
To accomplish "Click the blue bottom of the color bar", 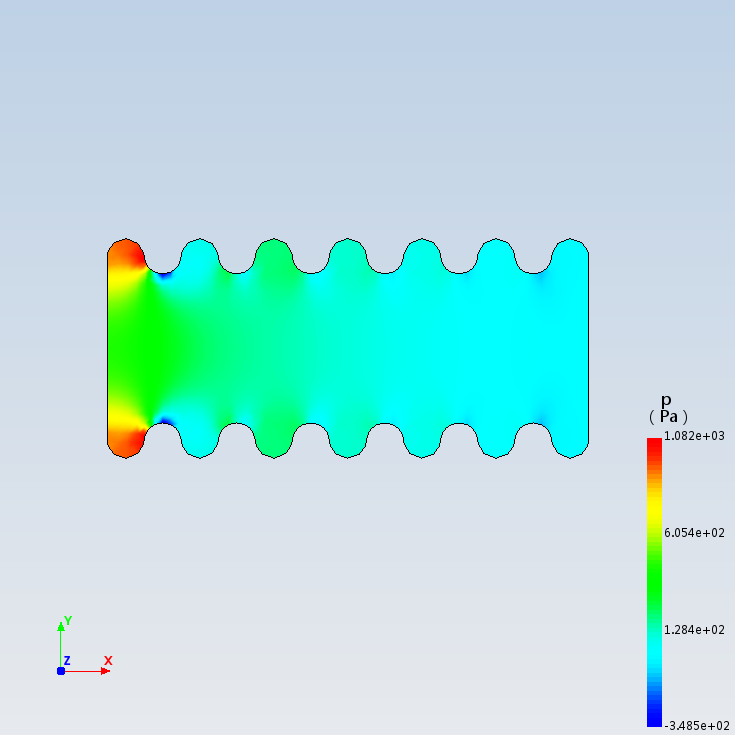I will click(x=654, y=720).
